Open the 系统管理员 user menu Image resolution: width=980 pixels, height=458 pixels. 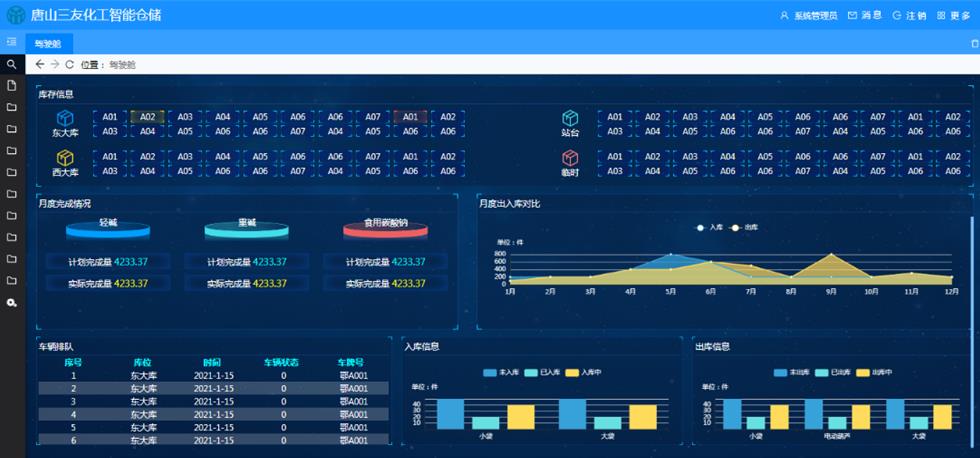[x=808, y=16]
